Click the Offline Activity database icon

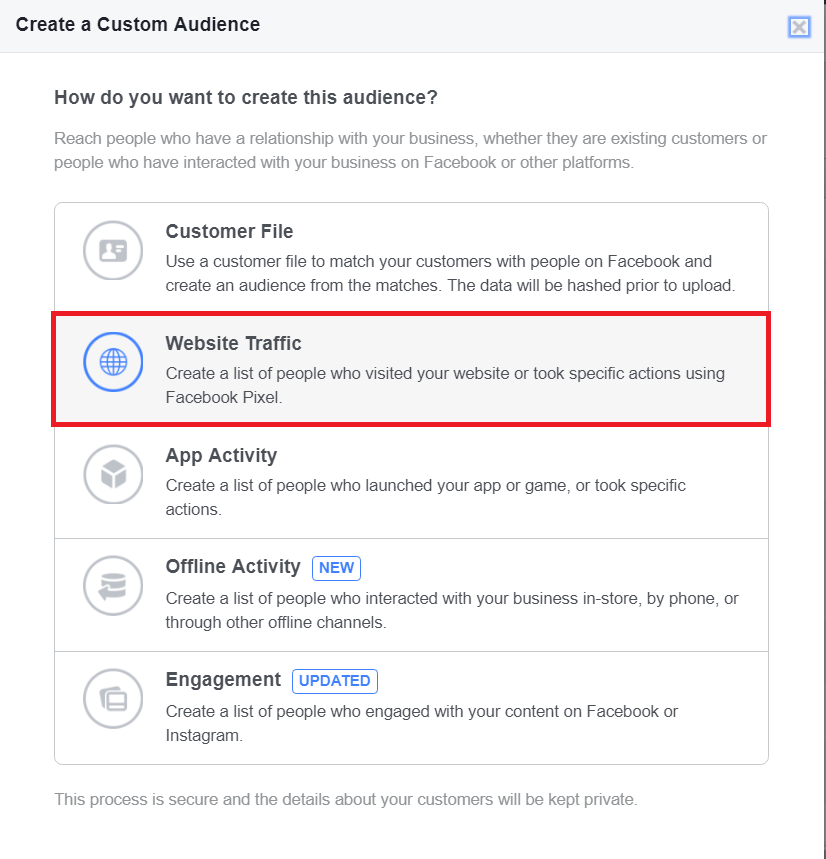coord(113,586)
